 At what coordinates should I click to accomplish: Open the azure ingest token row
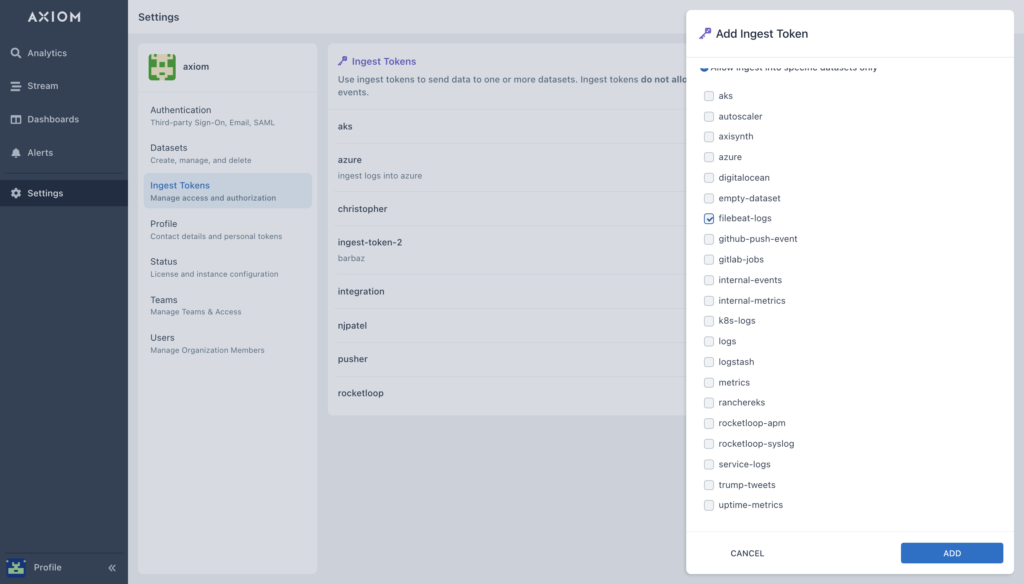511,167
